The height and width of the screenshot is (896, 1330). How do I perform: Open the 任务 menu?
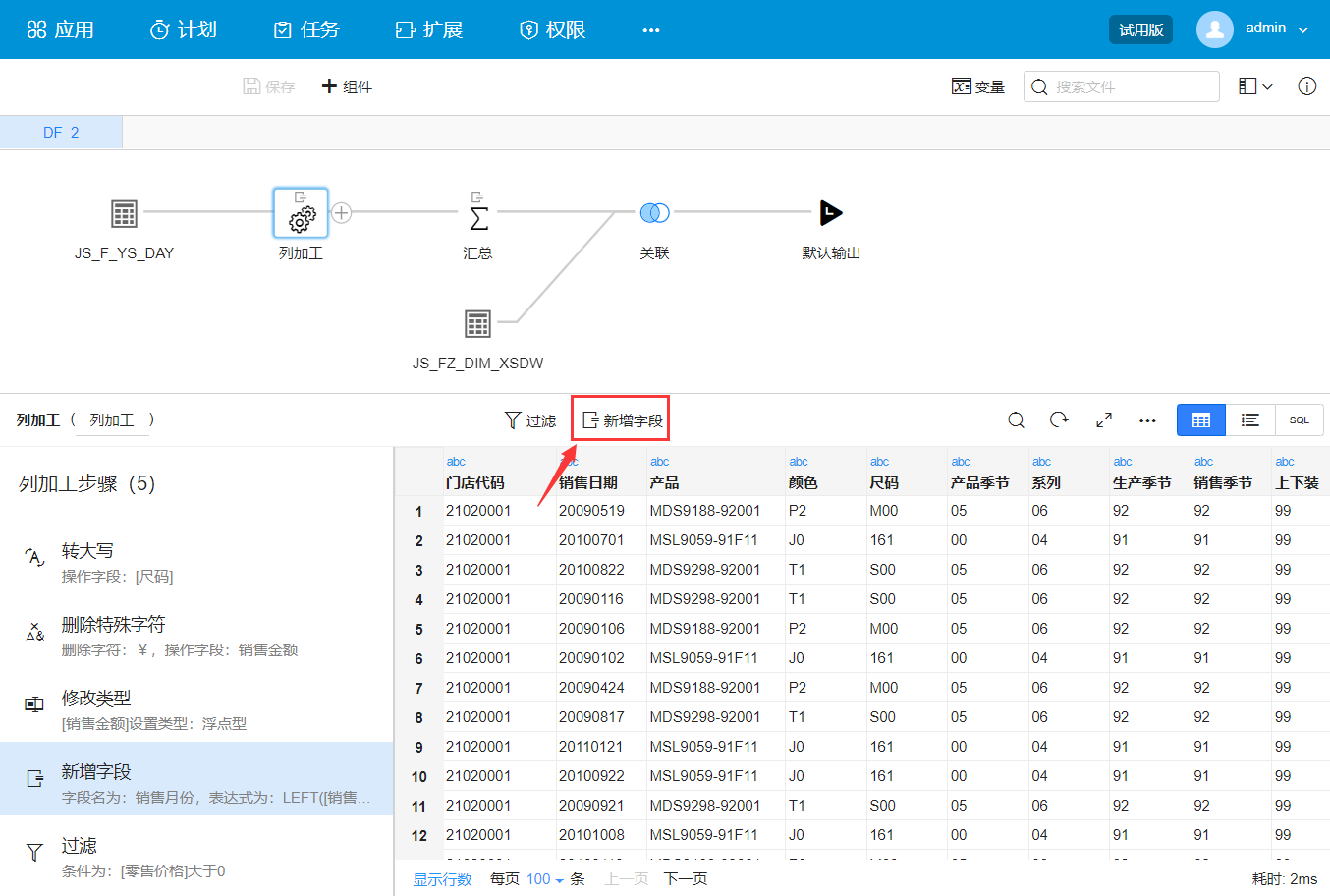pyautogui.click(x=305, y=29)
